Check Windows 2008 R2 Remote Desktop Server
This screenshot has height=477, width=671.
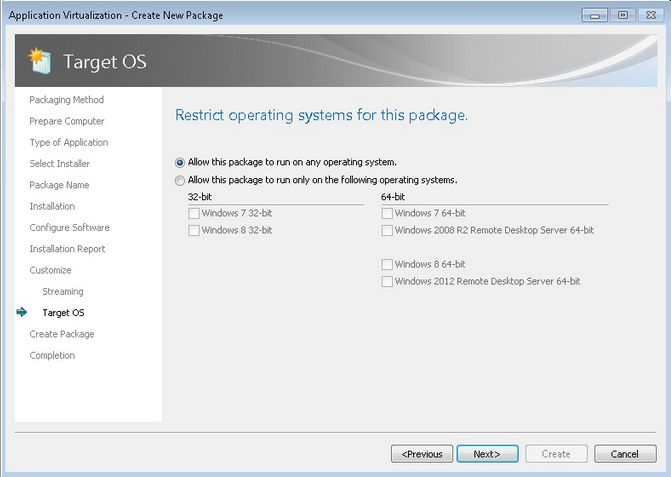tap(387, 231)
